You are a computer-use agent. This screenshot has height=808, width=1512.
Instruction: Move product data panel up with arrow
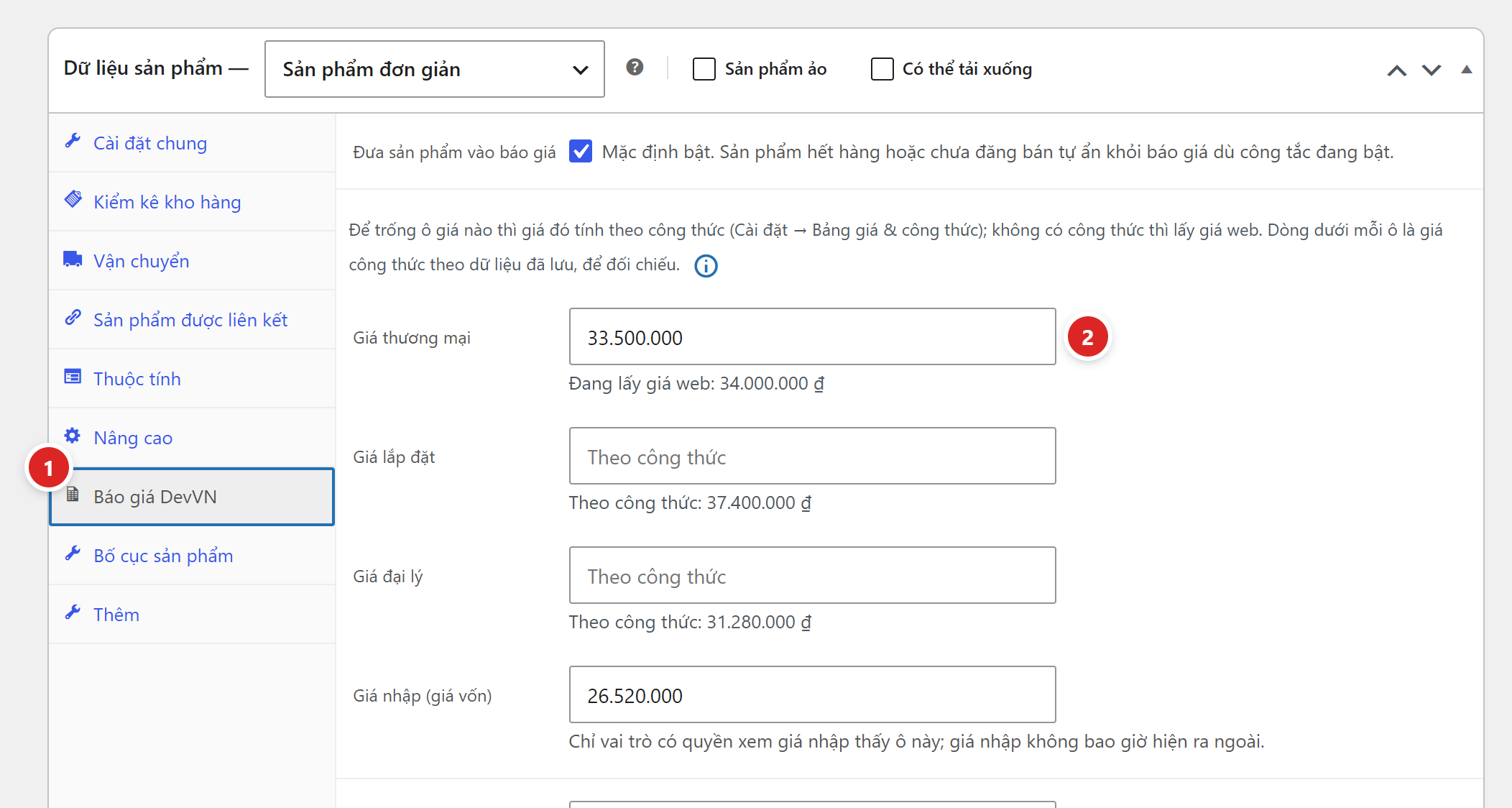click(x=1396, y=70)
